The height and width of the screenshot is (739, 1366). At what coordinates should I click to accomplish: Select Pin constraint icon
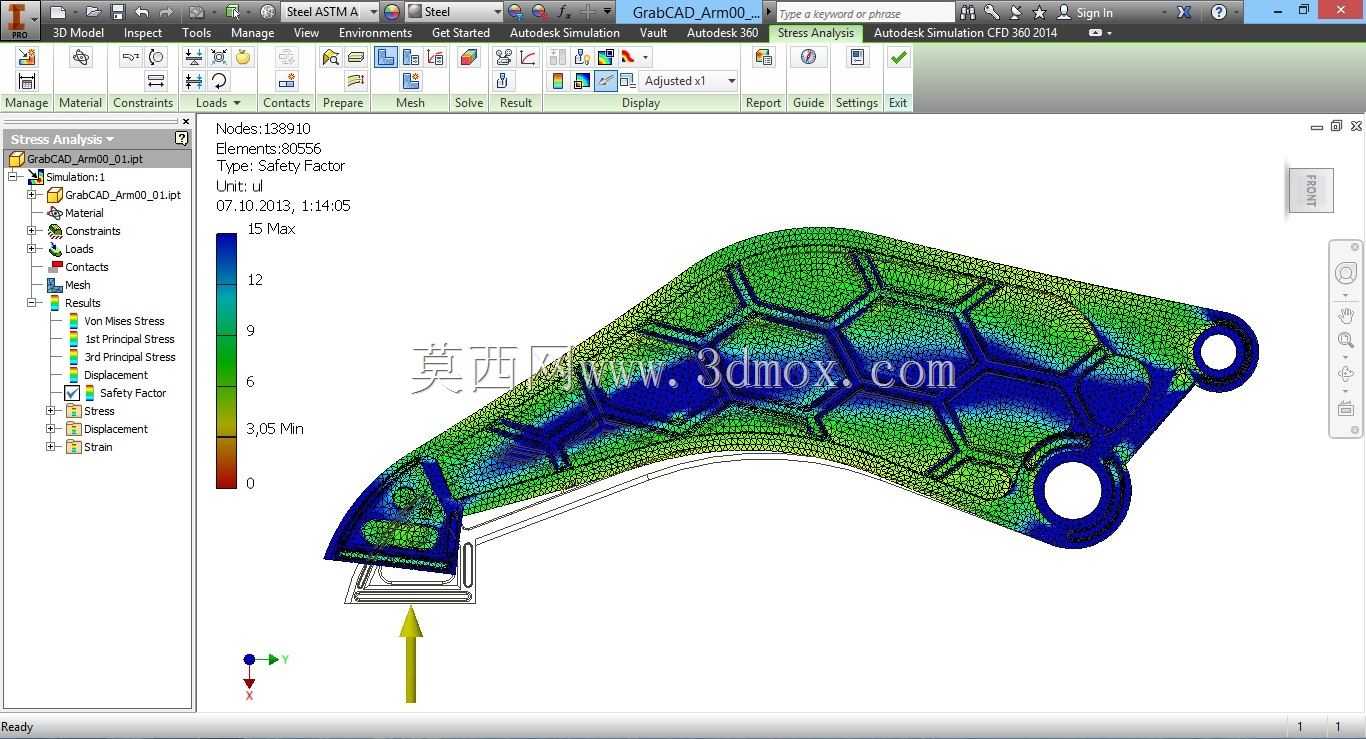pyautogui.click(x=156, y=57)
